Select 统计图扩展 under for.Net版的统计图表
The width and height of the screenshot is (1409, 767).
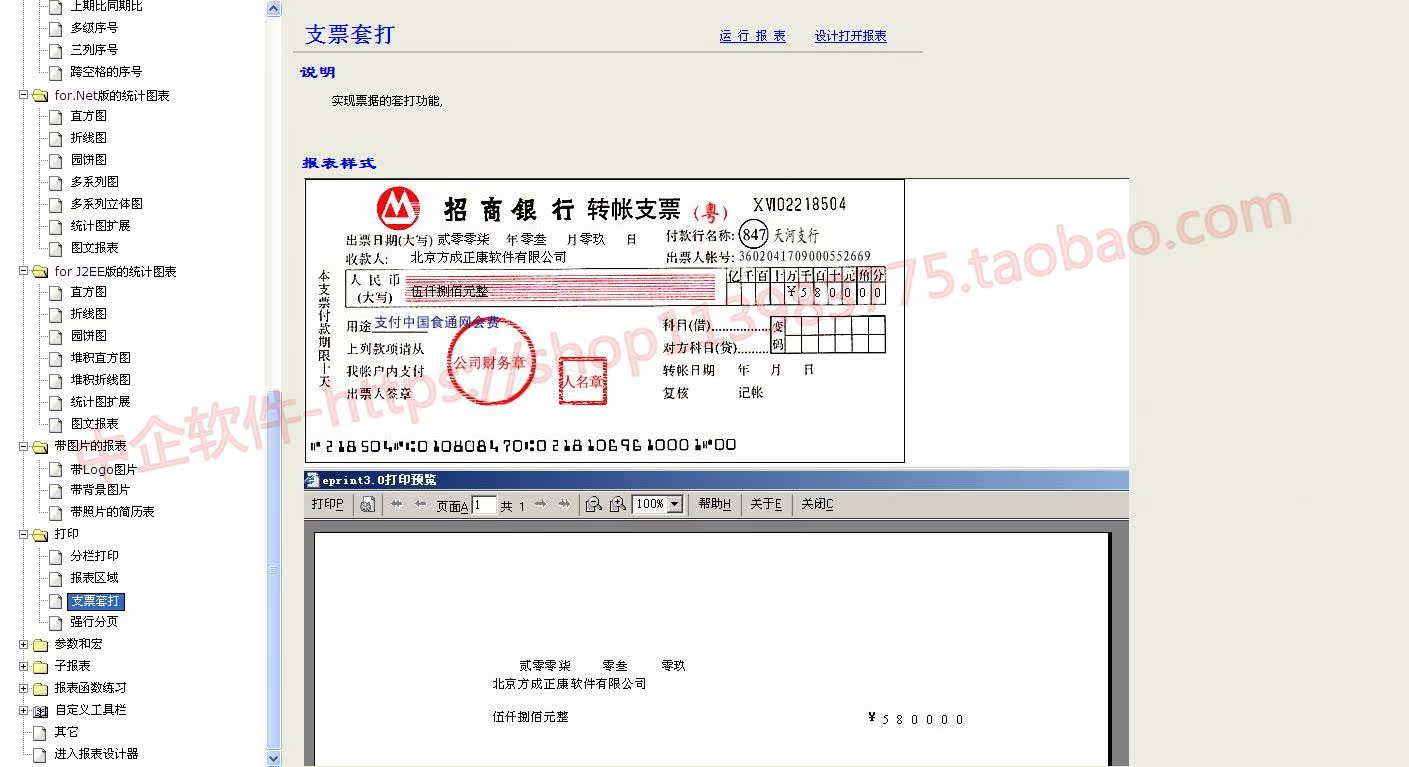[100, 226]
